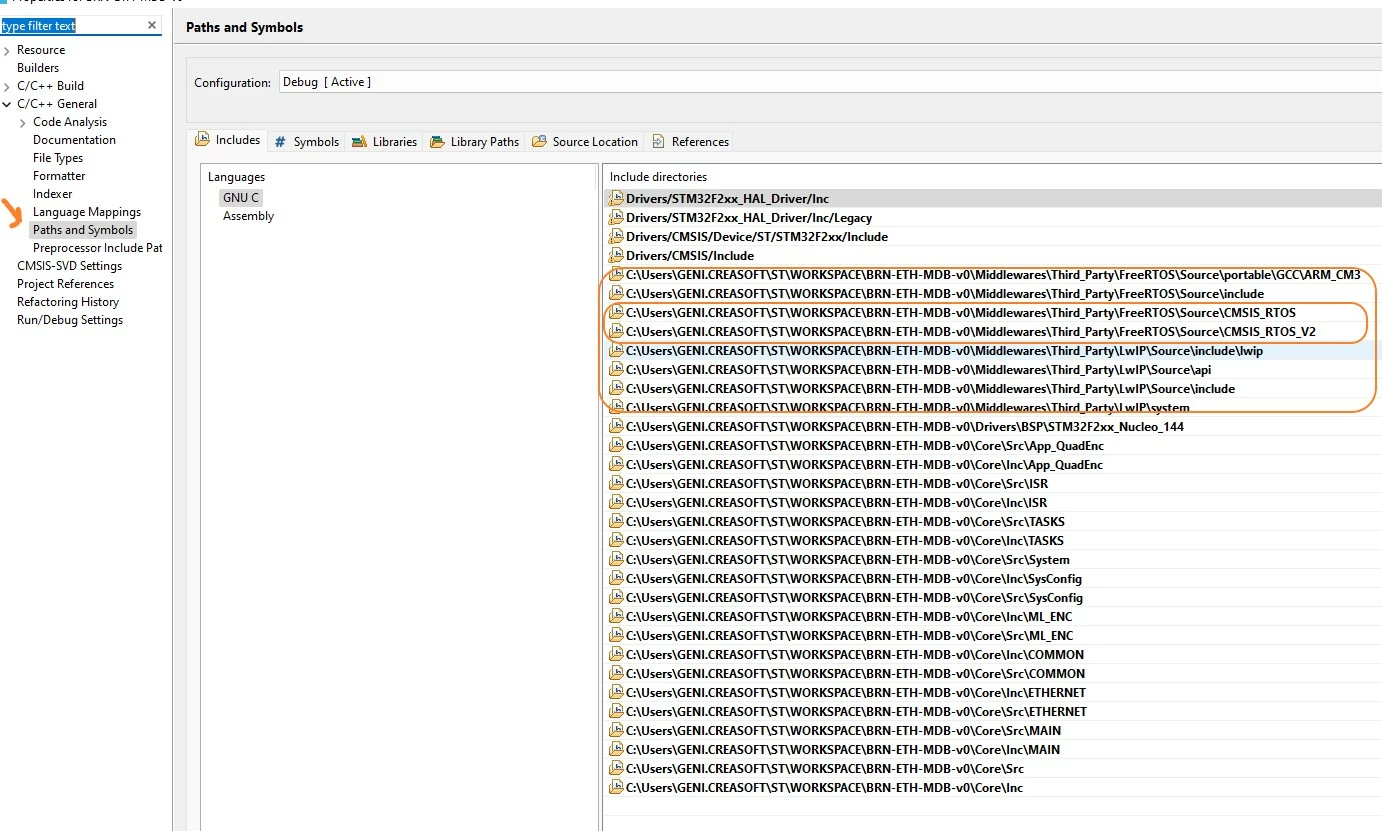Select Builders in the properties tree

click(38, 68)
